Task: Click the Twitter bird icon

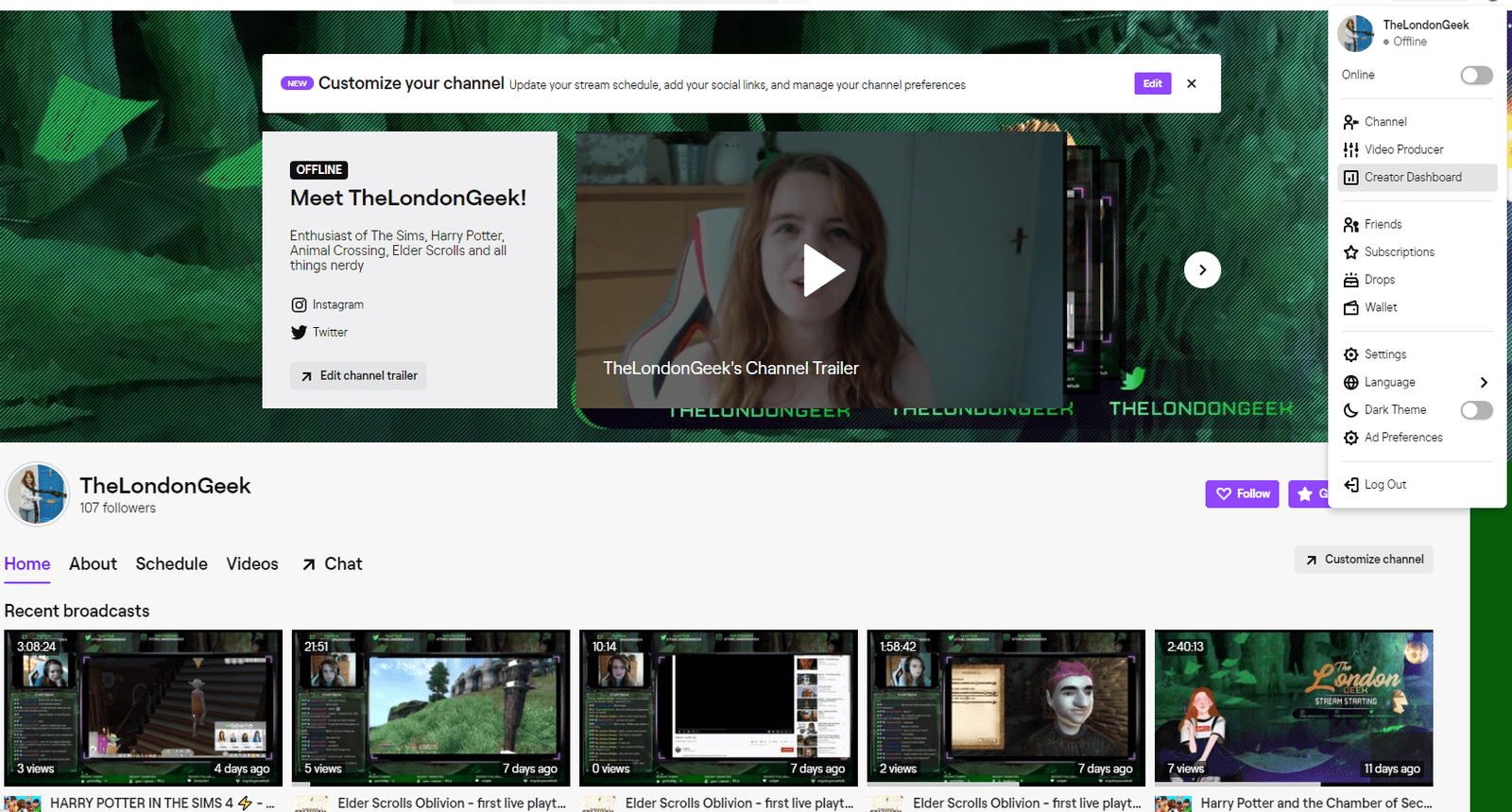Action: 299,333
